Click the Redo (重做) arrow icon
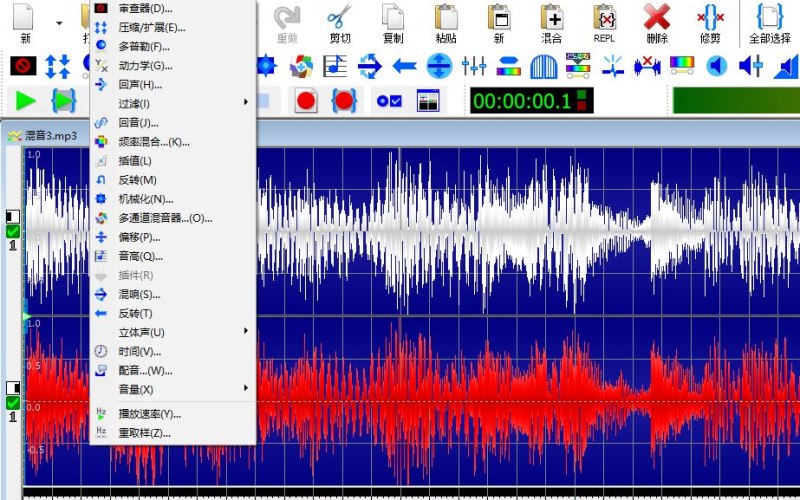The image size is (800, 500). coord(287,18)
